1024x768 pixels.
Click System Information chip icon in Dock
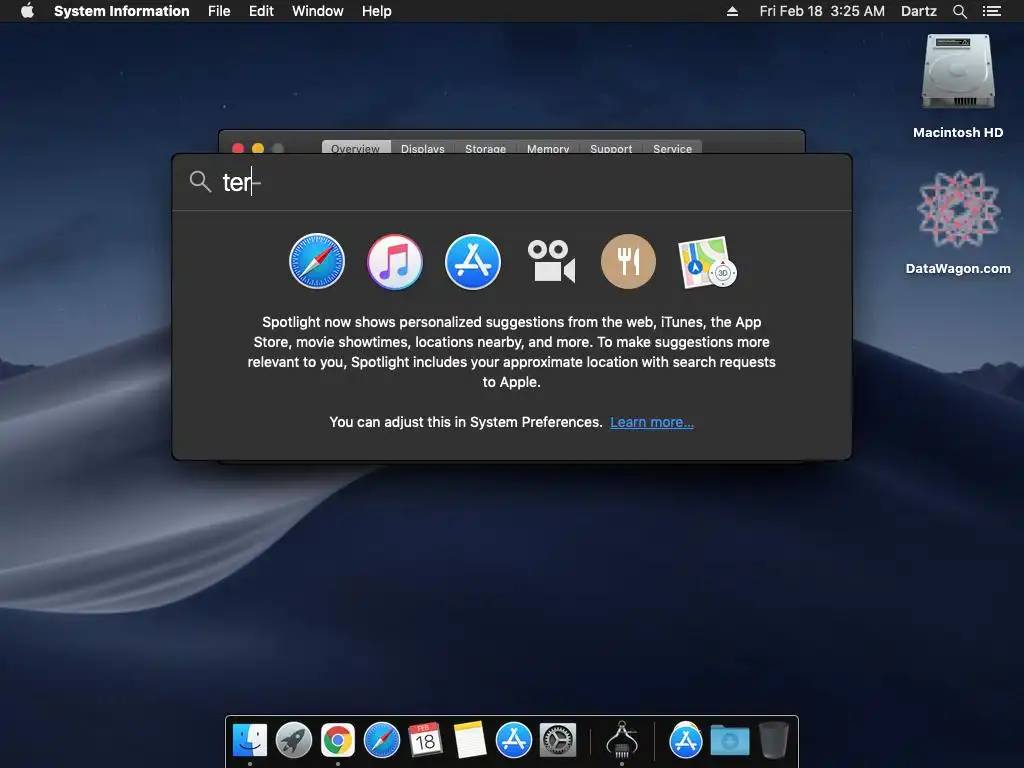pyautogui.click(x=622, y=740)
